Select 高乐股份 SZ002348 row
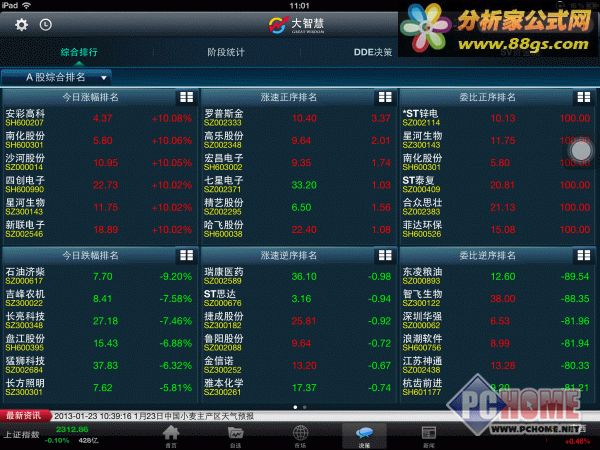Screen dimensions: 600x450 (297, 140)
